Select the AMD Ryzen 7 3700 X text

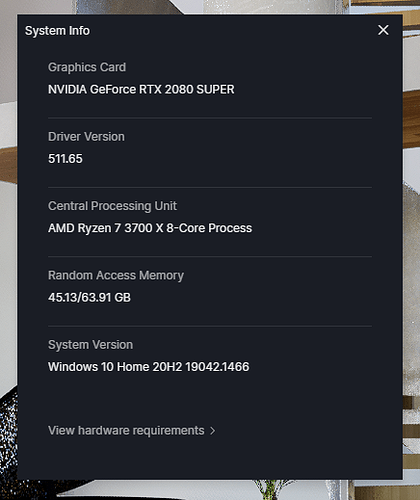(106, 228)
